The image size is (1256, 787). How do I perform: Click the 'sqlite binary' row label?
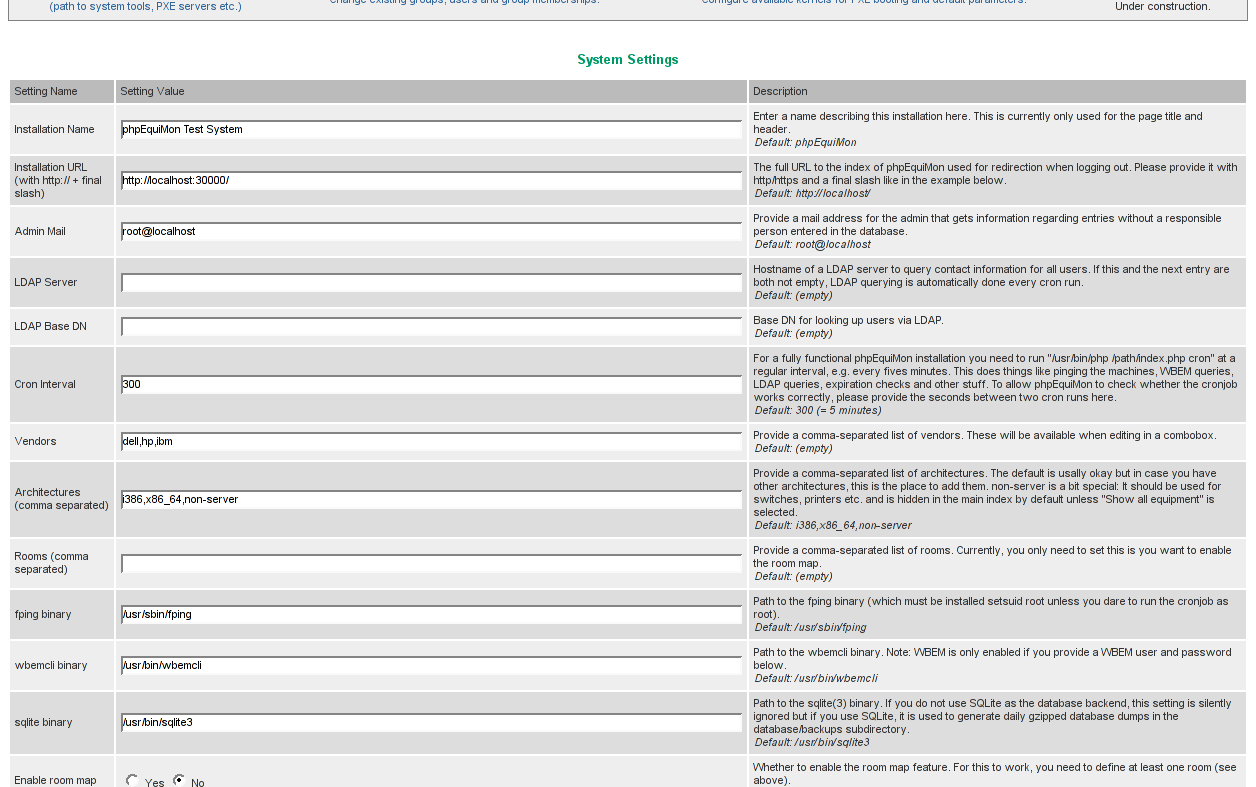pos(43,722)
